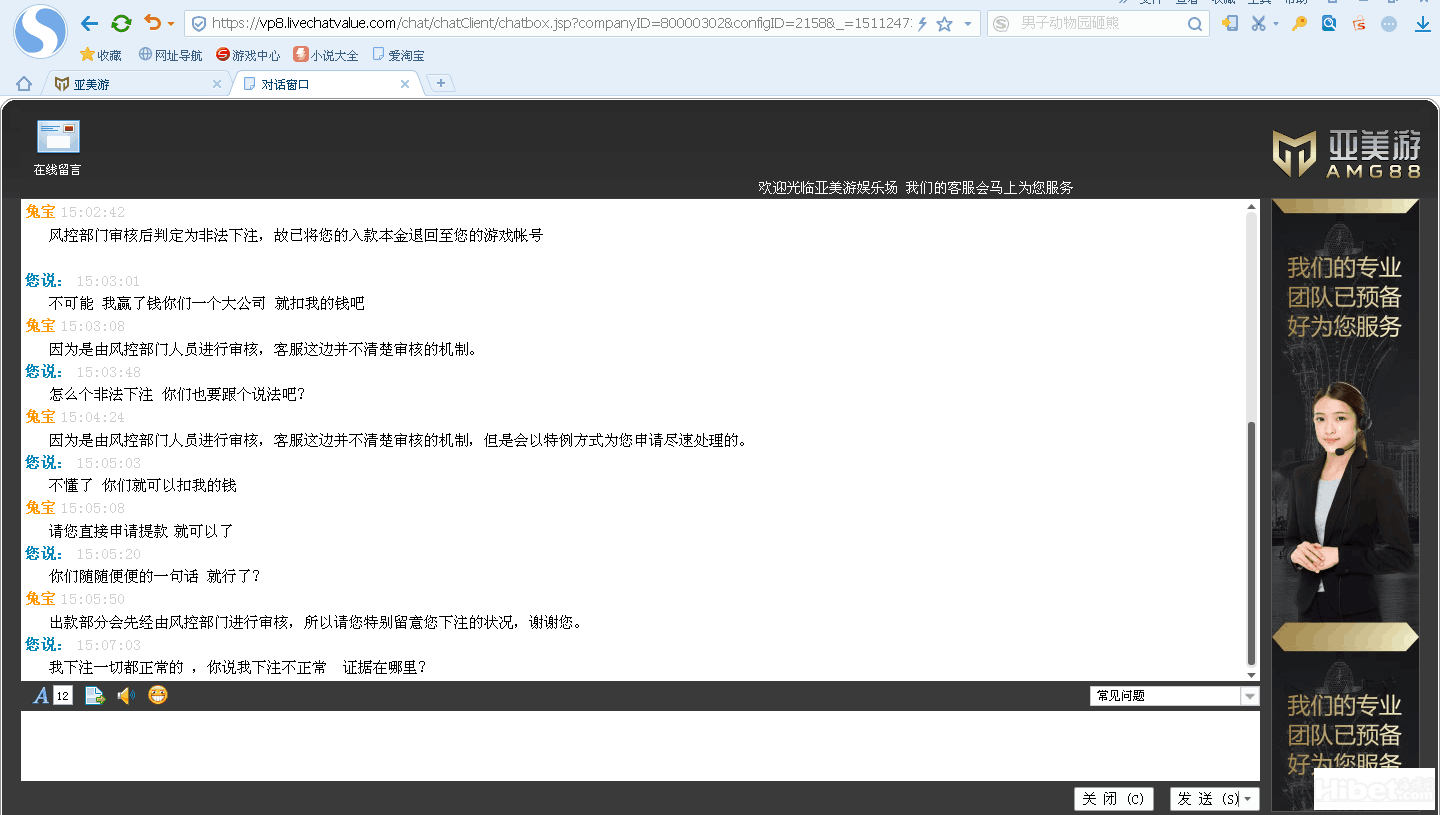Expand the undo history dropdown arrow
Image resolution: width=1440 pixels, height=815 pixels.
click(x=171, y=24)
